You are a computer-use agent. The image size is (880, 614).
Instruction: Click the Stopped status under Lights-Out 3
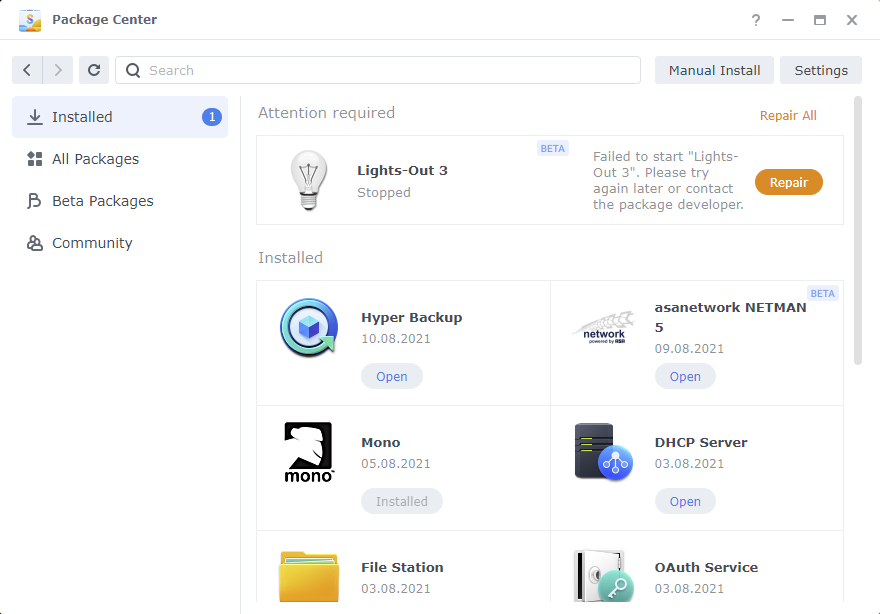[384, 193]
